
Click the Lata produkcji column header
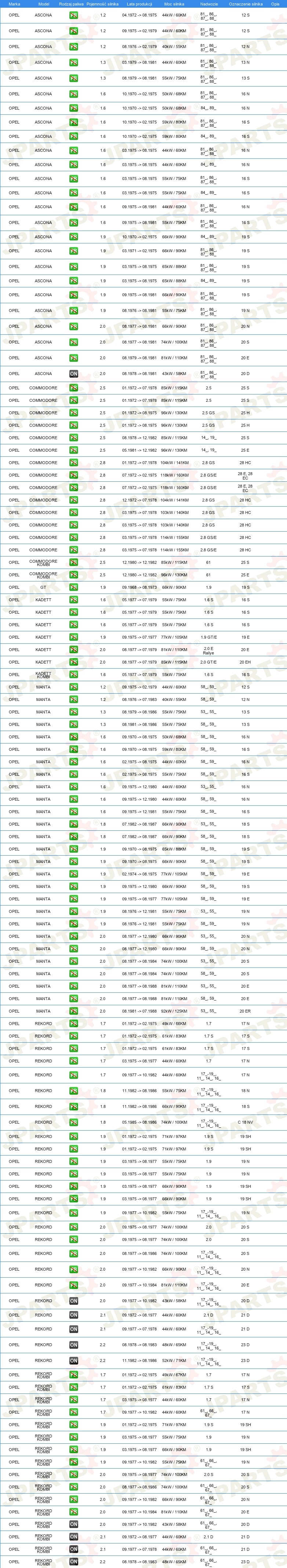point(139,4)
